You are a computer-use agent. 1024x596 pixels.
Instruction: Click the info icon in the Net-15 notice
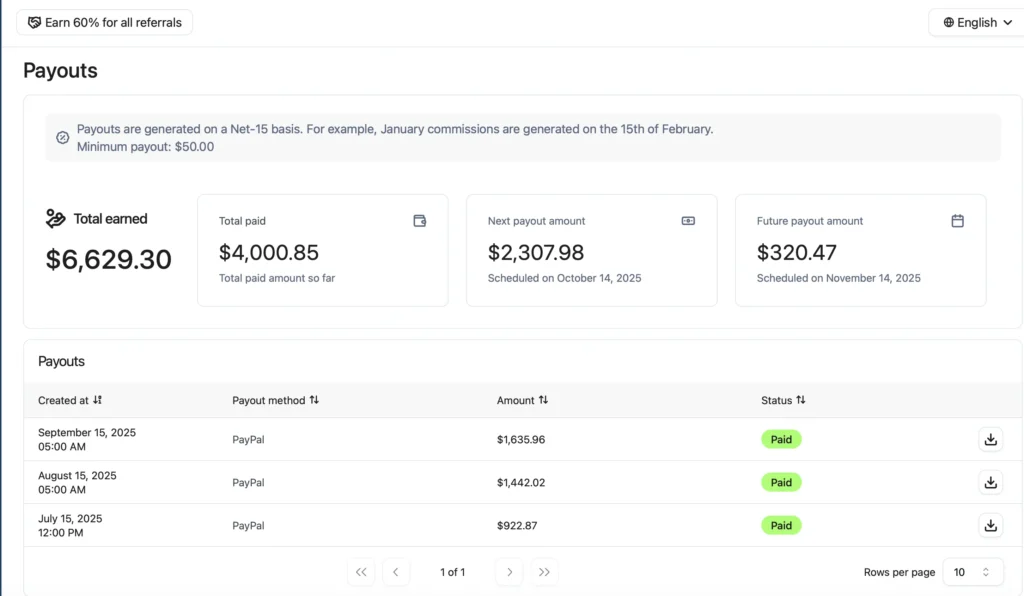coord(62,138)
